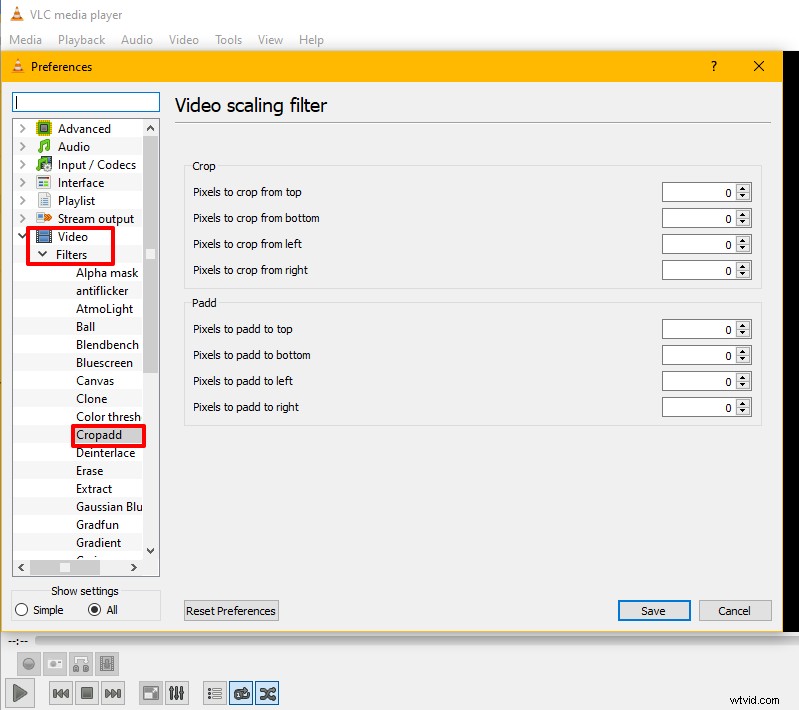Viewport: 799px width, 710px height.
Task: Select the Deinterlace filter item
Action: point(105,453)
